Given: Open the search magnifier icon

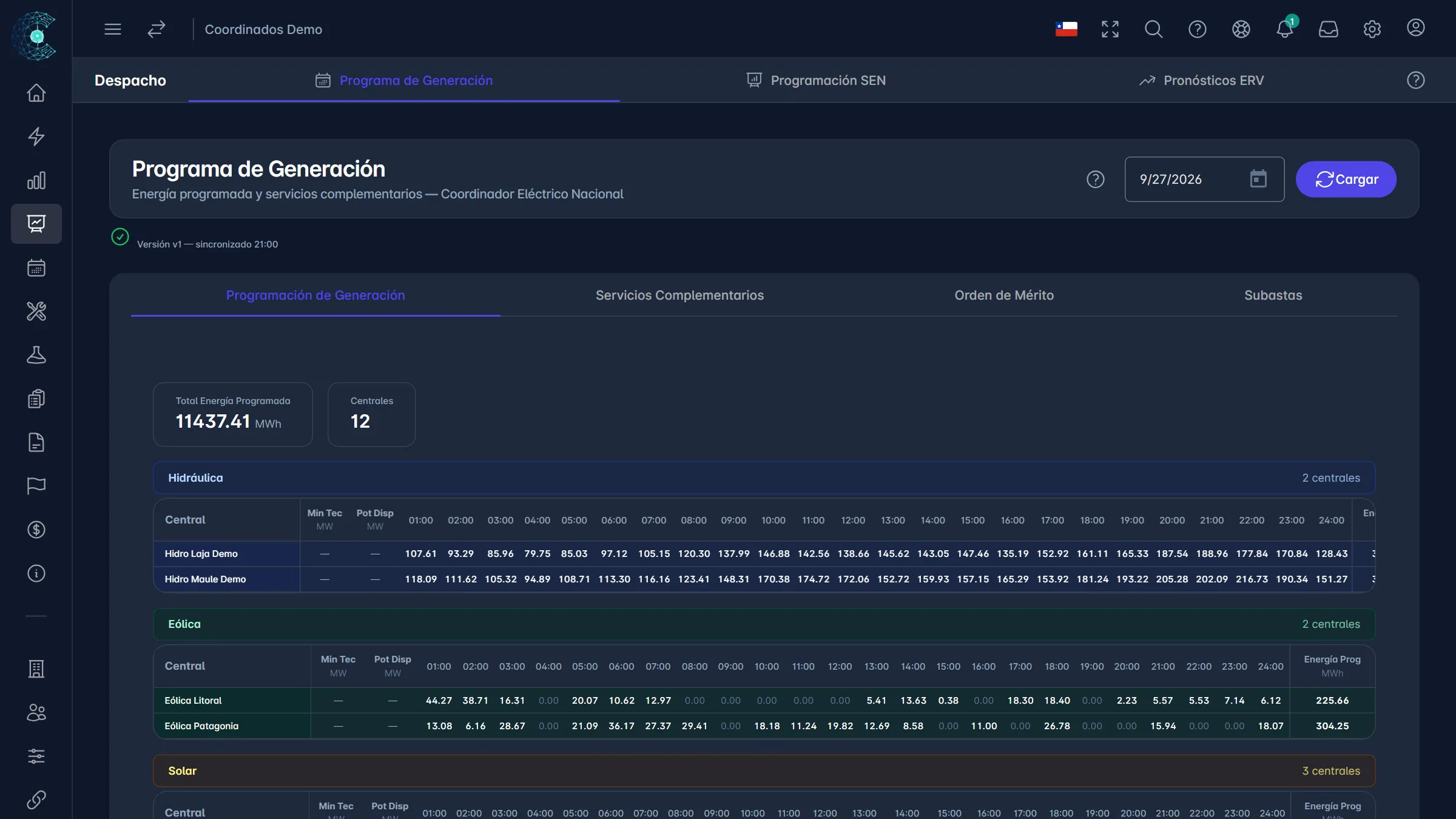Looking at the screenshot, I should [1154, 29].
